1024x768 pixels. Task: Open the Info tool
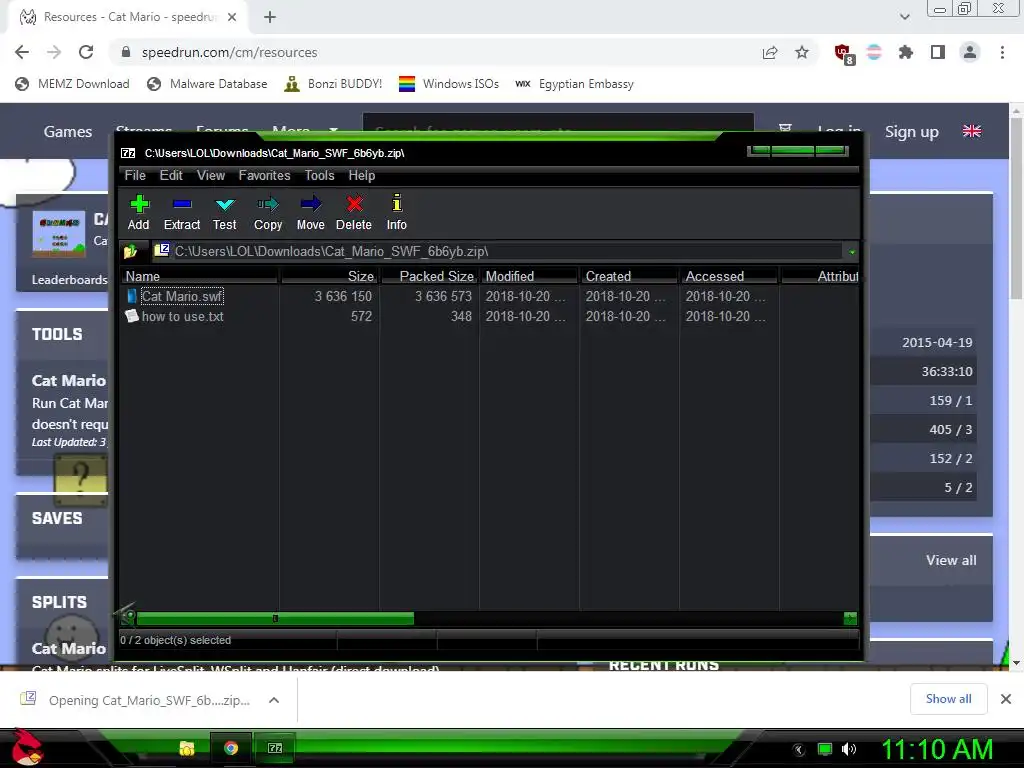pyautogui.click(x=396, y=213)
